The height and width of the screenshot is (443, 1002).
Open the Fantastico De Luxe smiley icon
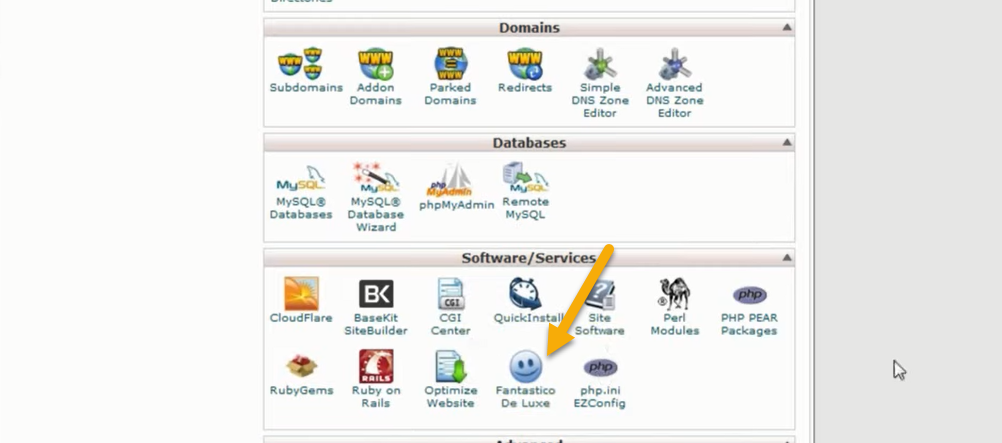pos(526,367)
